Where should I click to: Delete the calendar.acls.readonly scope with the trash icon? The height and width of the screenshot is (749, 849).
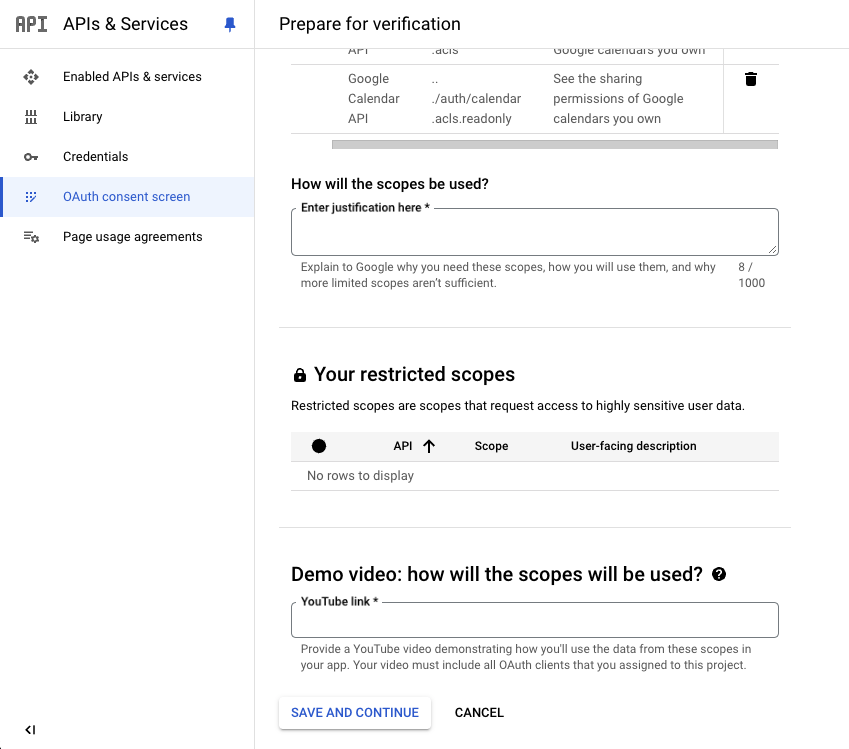[x=750, y=79]
